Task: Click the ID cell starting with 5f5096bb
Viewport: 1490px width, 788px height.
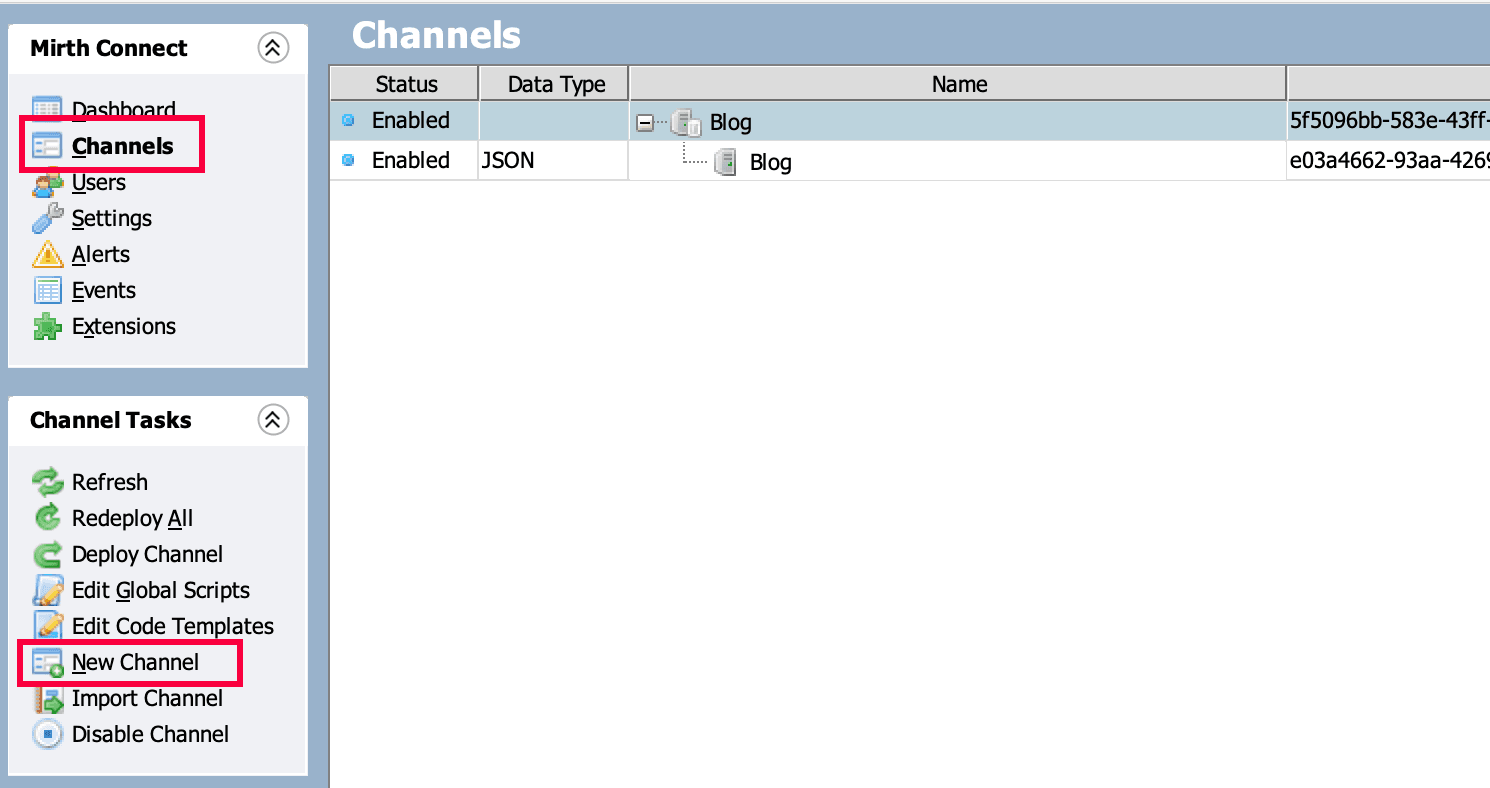Action: click(1389, 122)
